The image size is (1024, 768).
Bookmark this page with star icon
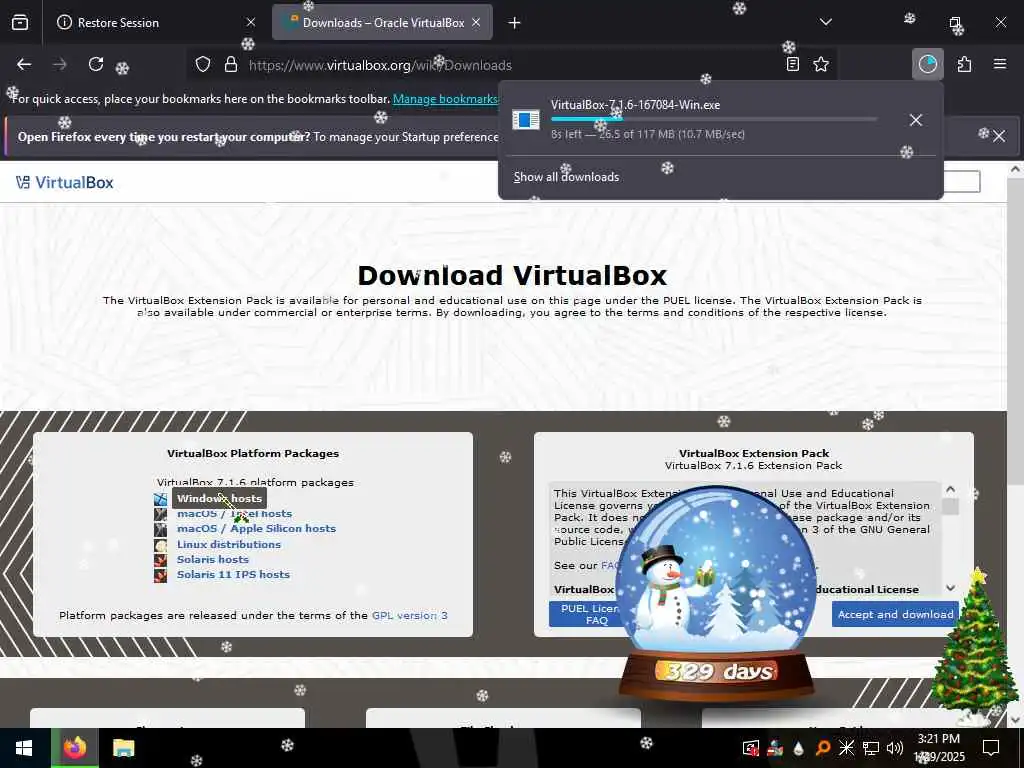821,65
